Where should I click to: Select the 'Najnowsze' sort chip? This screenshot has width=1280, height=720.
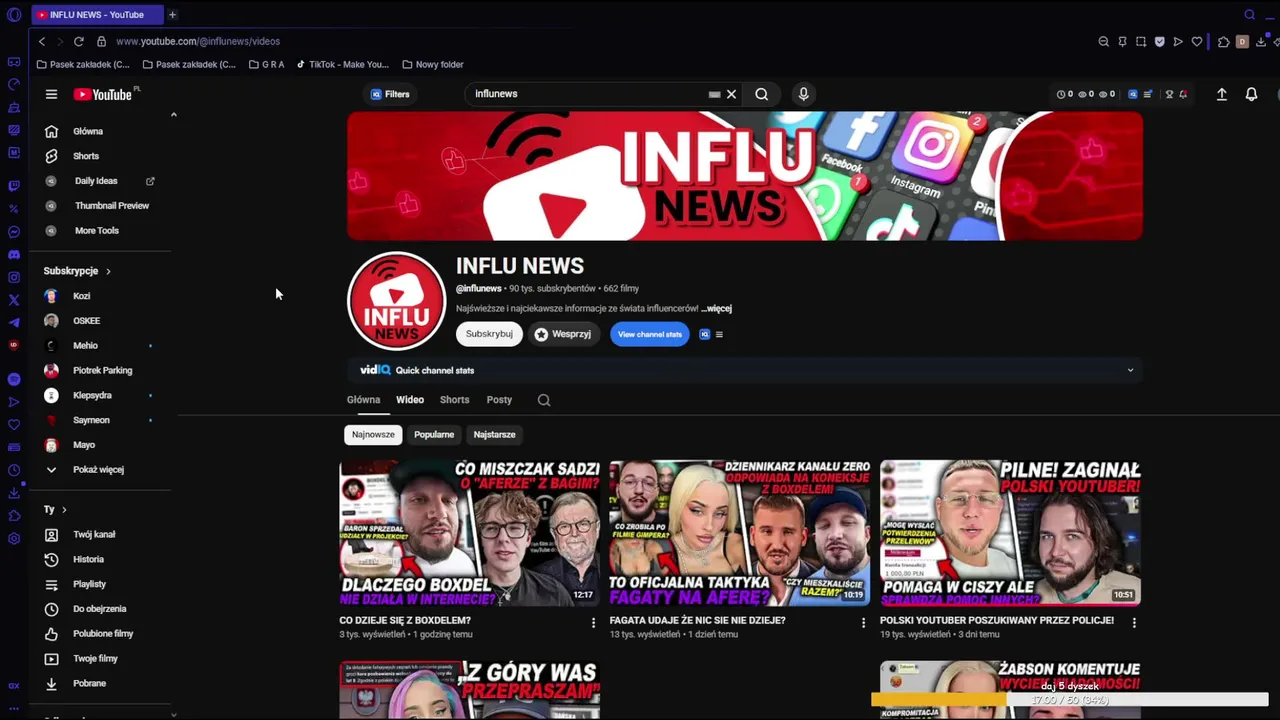[x=373, y=434]
